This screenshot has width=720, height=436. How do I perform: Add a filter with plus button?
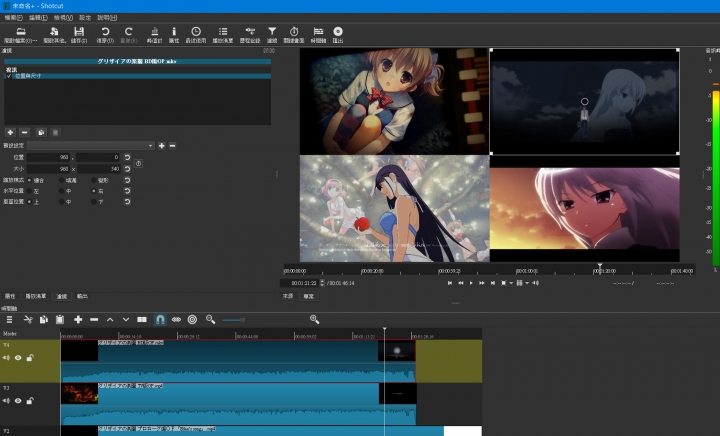[10, 133]
